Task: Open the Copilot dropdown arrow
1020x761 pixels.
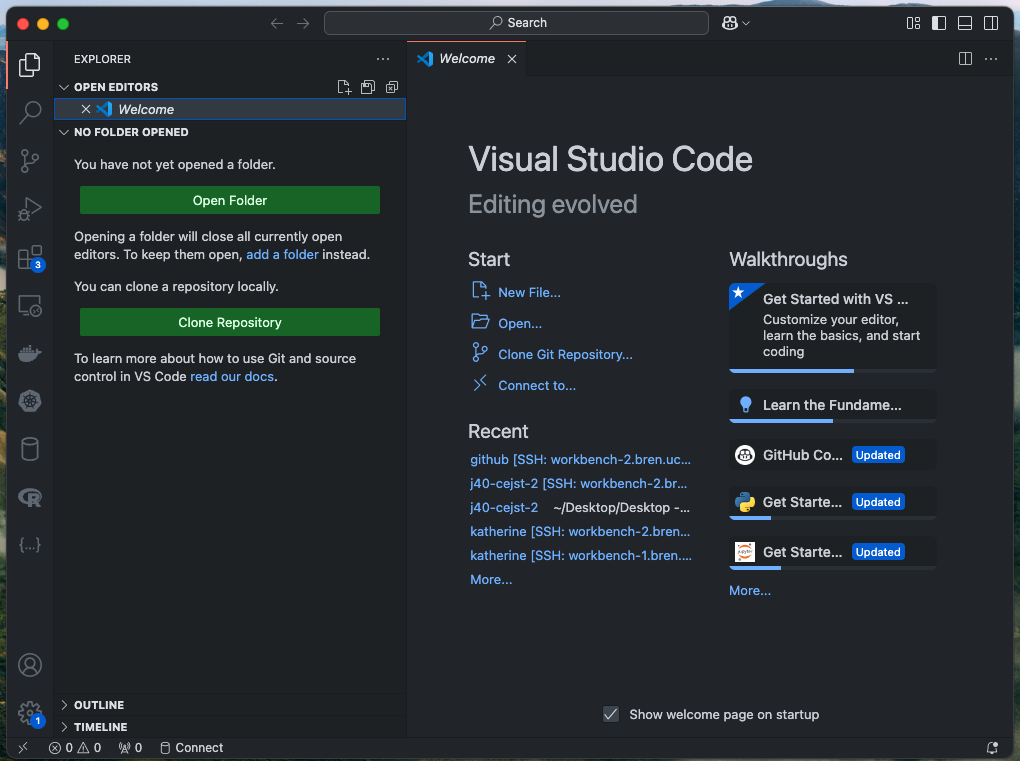Action: [x=746, y=23]
